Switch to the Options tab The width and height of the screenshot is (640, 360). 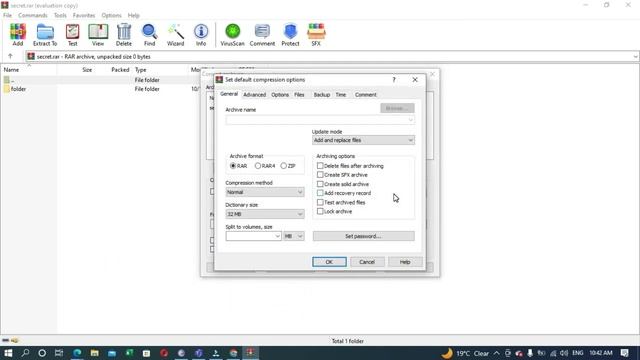pos(280,95)
